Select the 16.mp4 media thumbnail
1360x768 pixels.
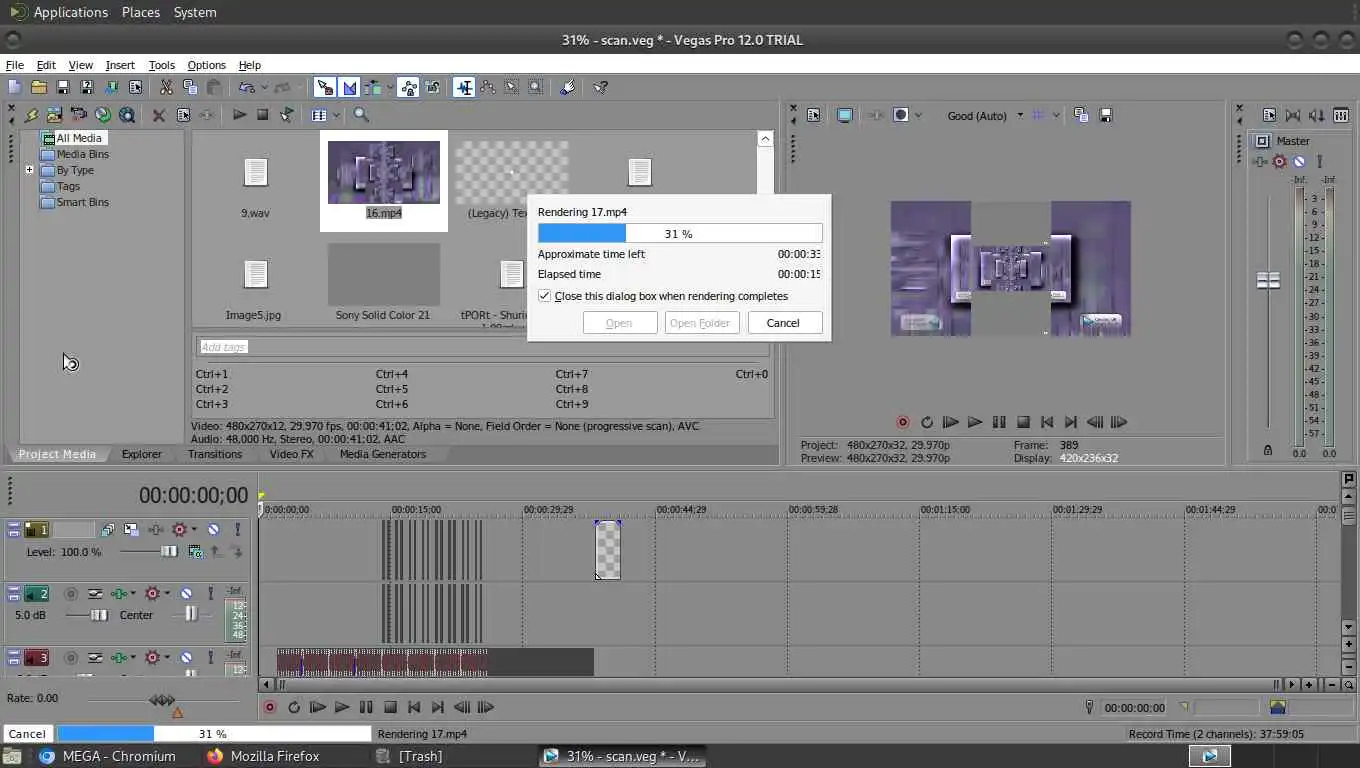pyautogui.click(x=384, y=180)
